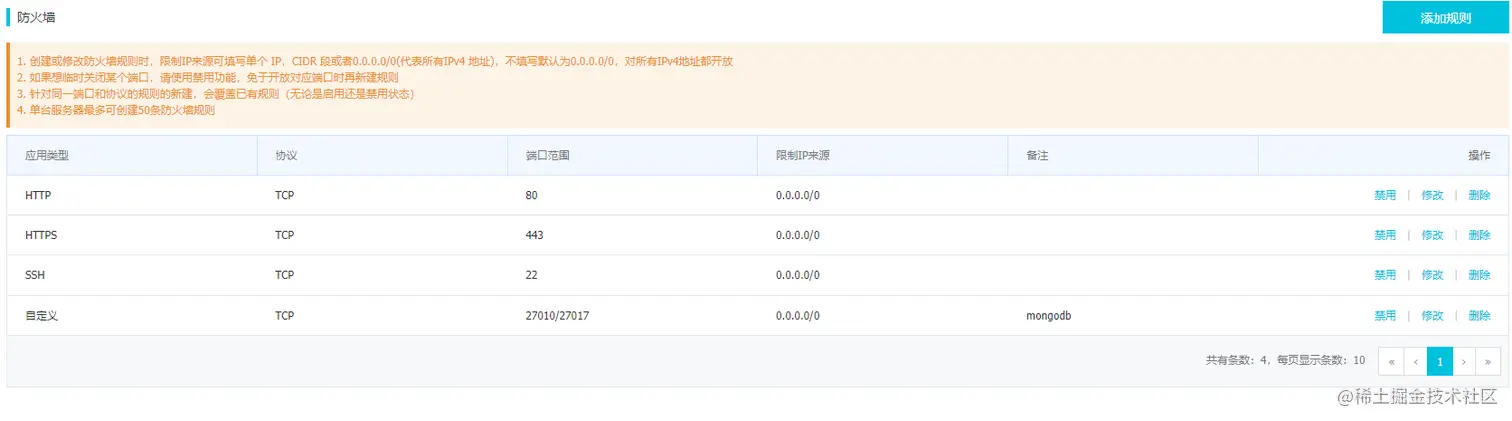This screenshot has height=421, width=1512.
Task: Delete the SSH firewall rule
Action: pyautogui.click(x=1479, y=275)
